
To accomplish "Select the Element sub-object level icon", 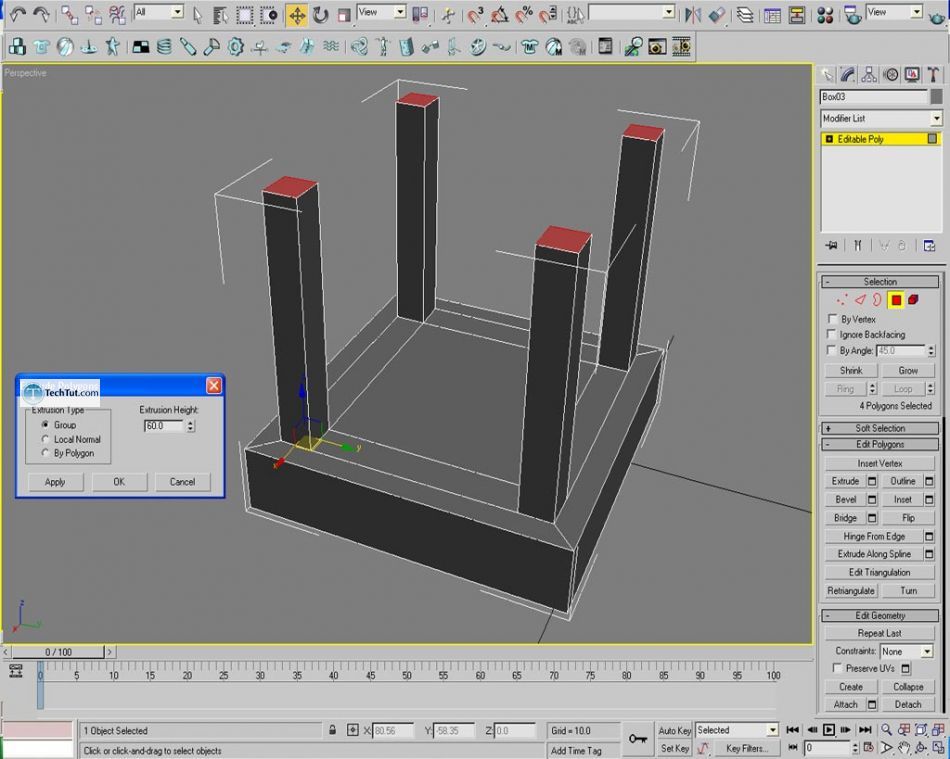I will point(913,300).
